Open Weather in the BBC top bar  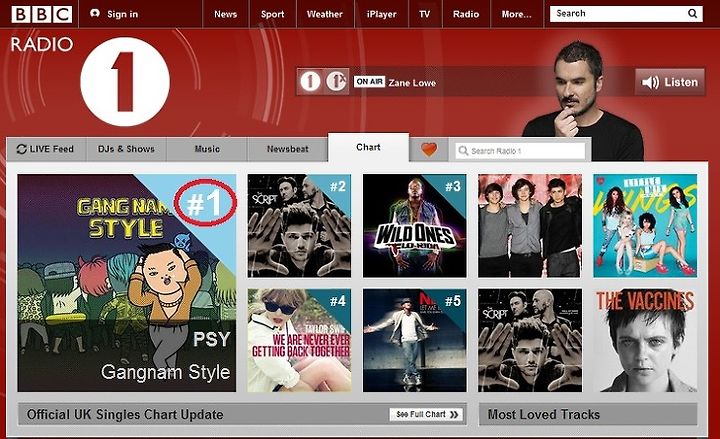[x=325, y=14]
